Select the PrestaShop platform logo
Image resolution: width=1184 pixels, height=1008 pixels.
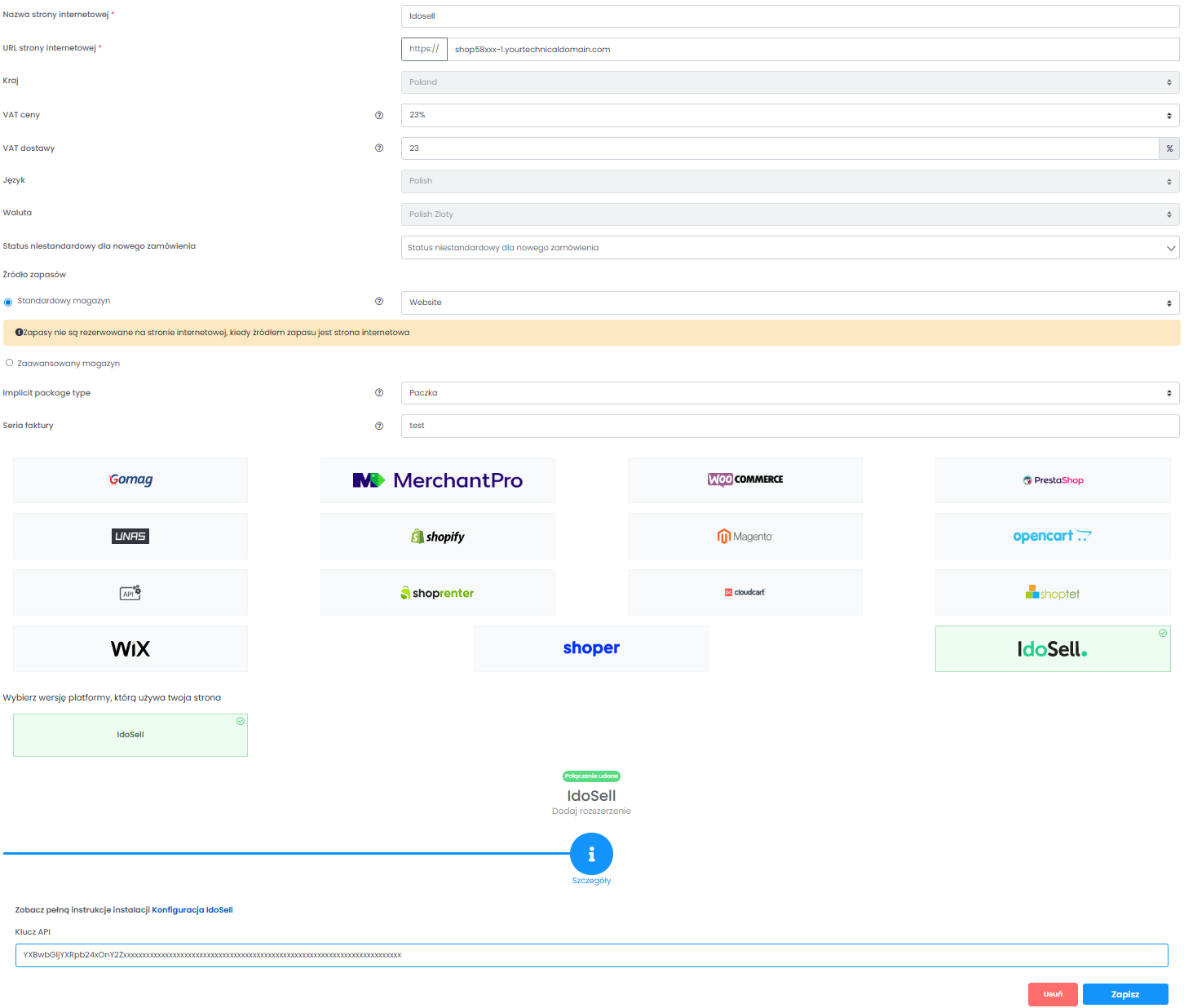pyautogui.click(x=1053, y=480)
